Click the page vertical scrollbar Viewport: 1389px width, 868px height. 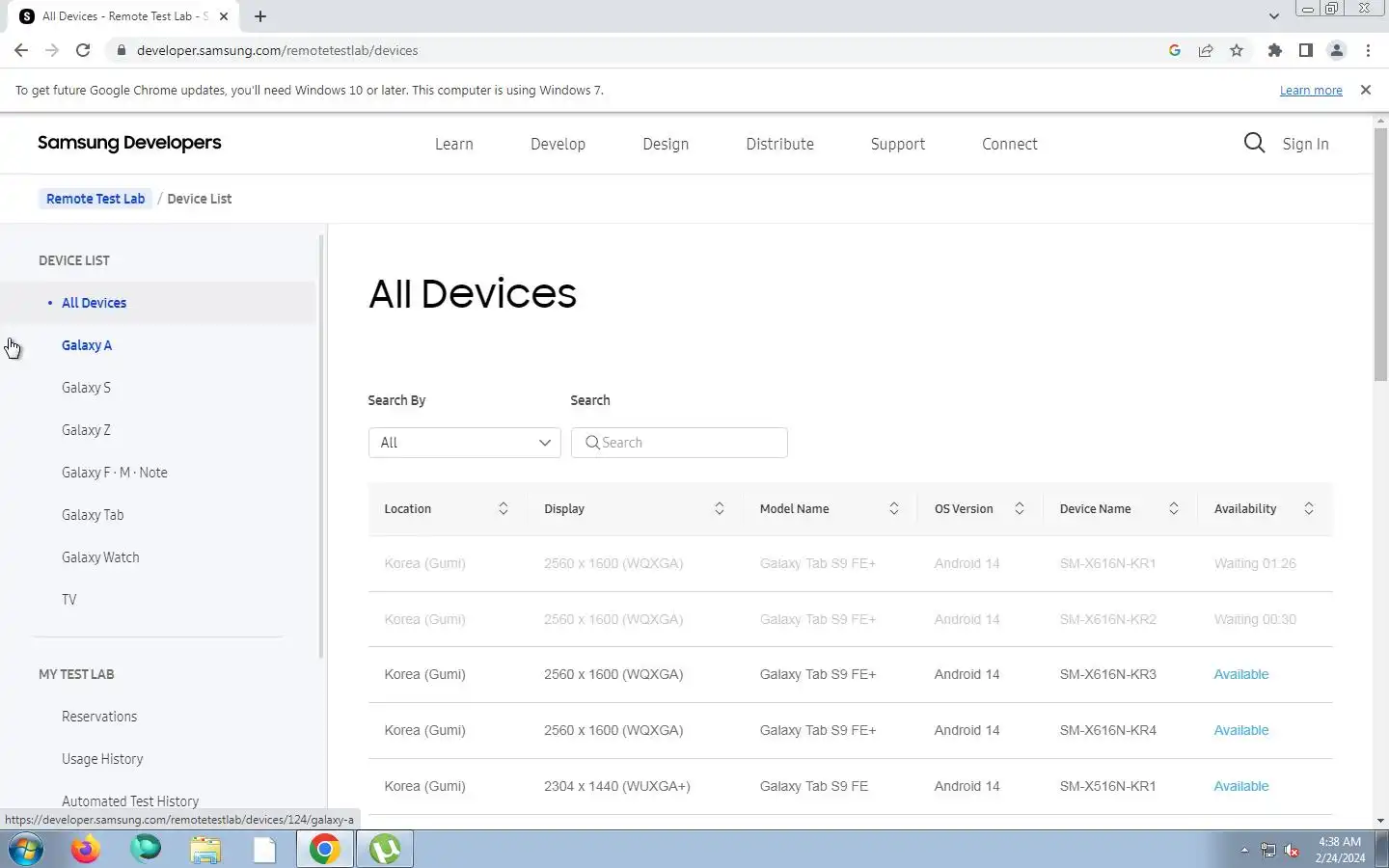point(1380,254)
